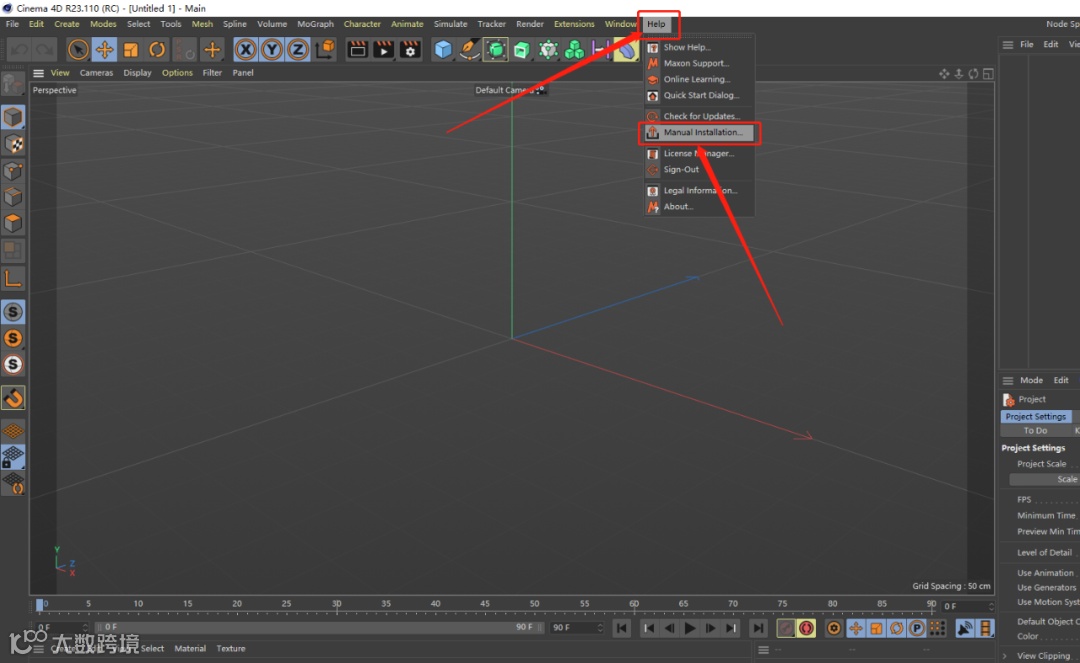
Task: Go to start of animation
Action: 621,628
